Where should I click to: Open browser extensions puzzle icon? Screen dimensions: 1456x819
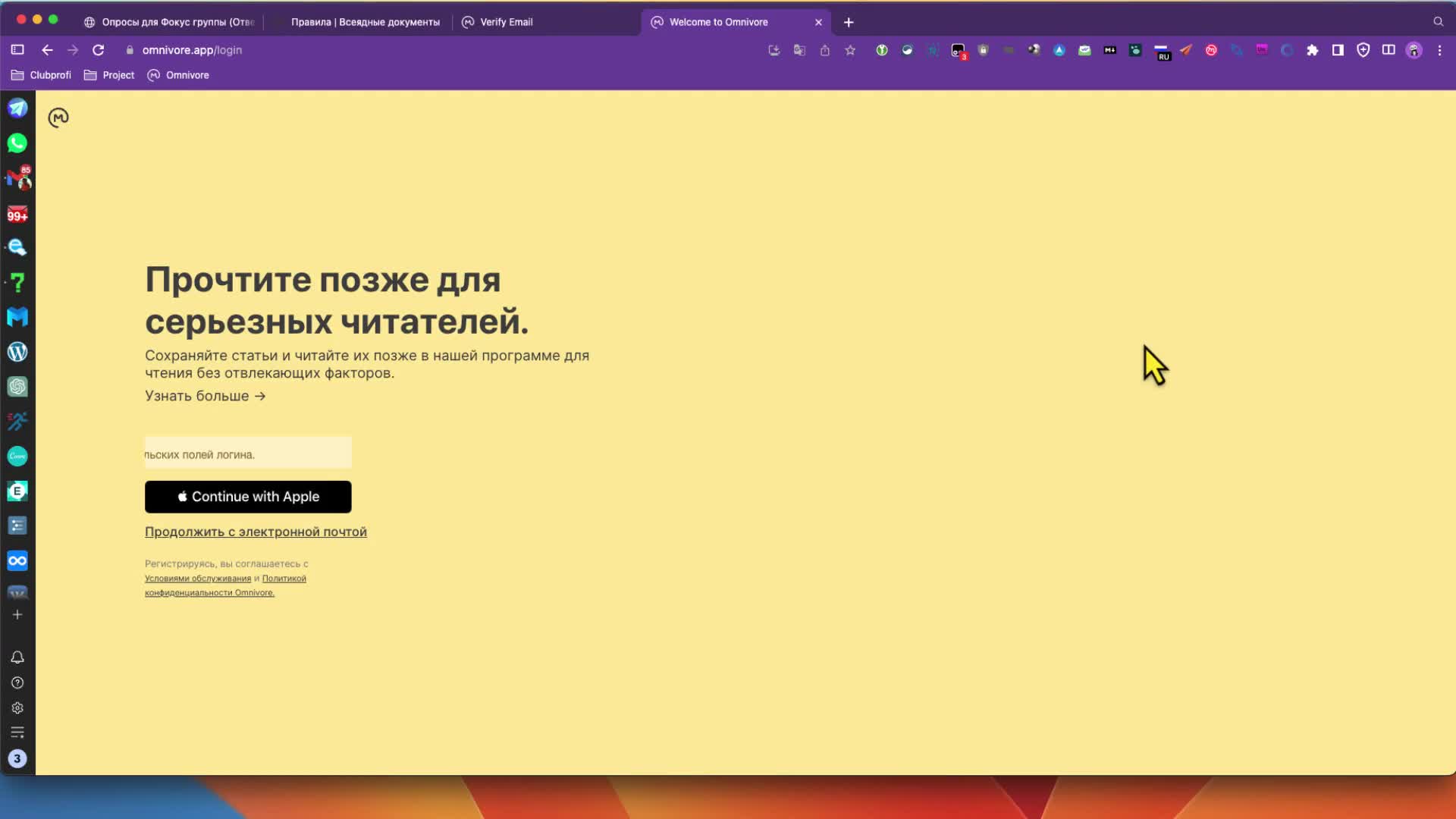1312,50
